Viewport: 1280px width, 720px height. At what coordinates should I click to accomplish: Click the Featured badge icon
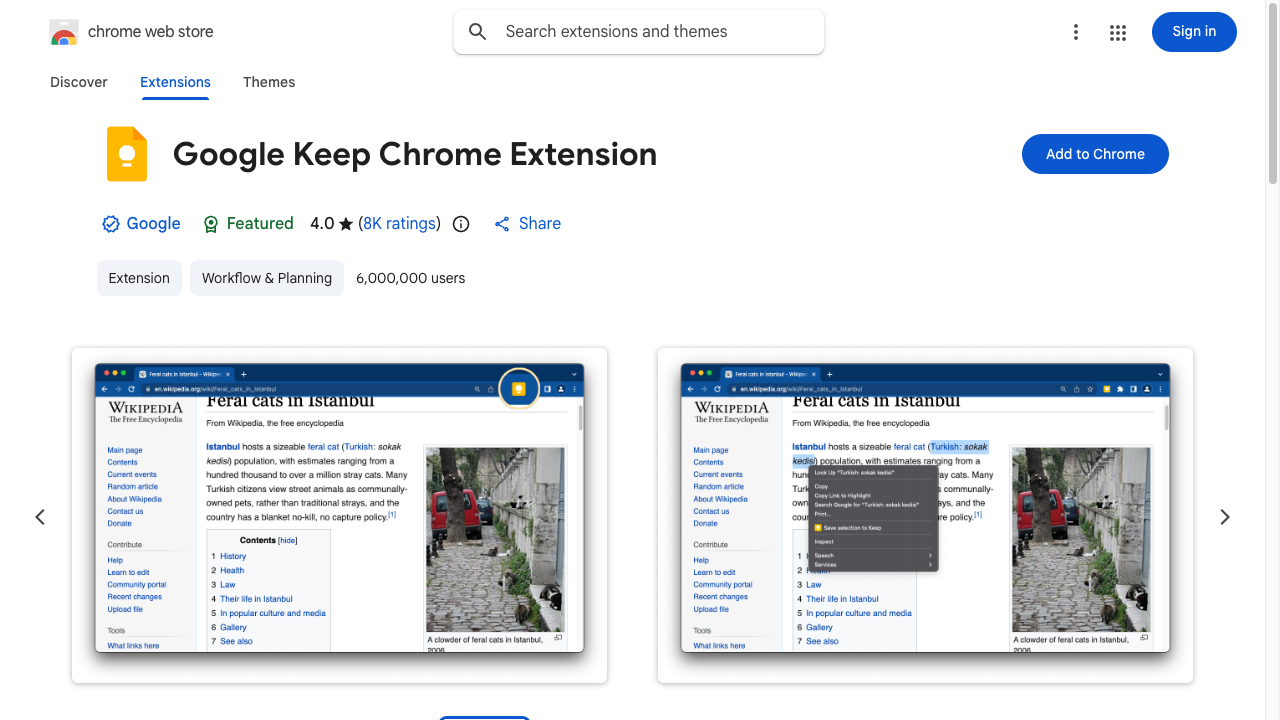[x=210, y=224]
